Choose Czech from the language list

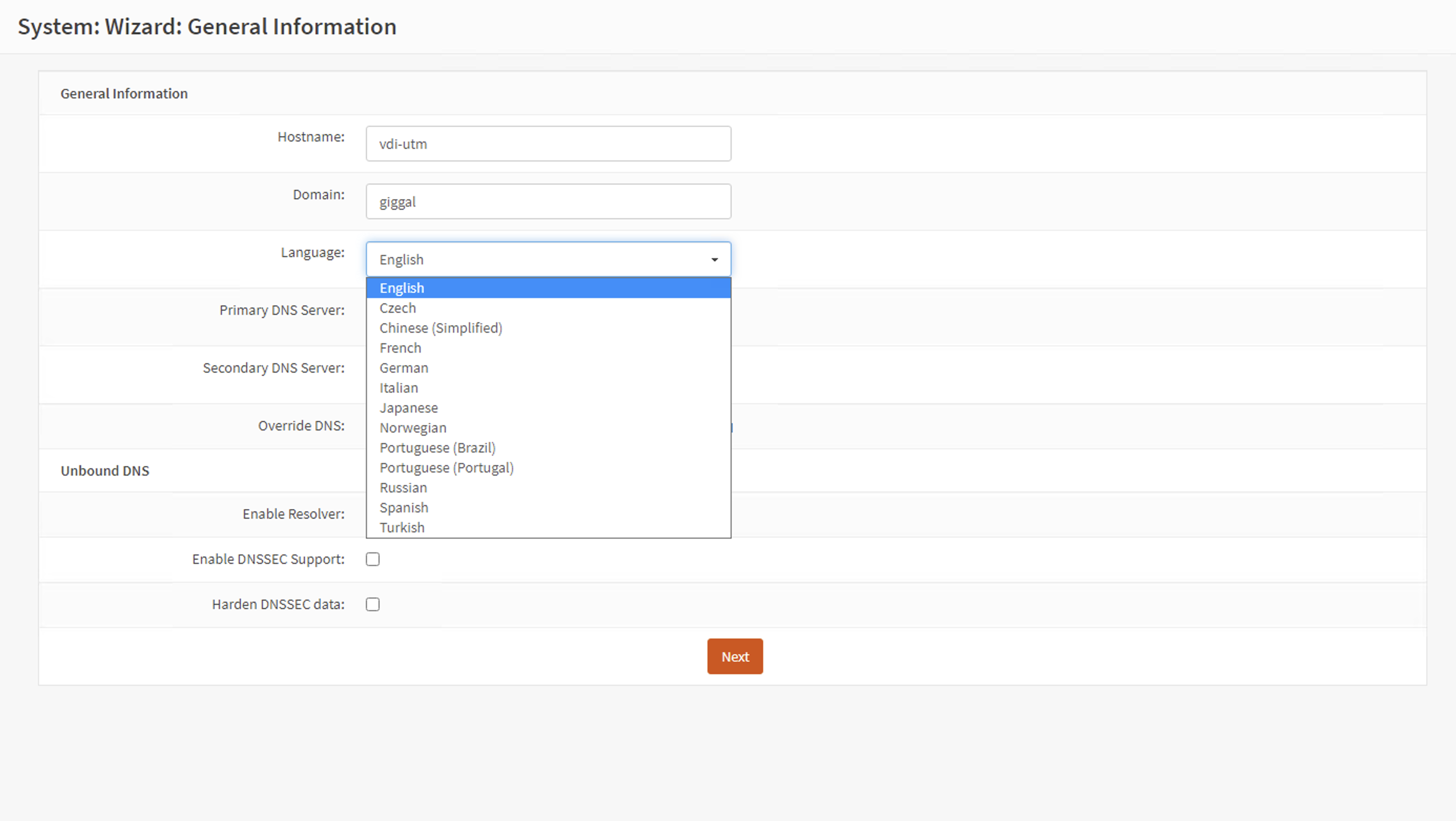(398, 308)
